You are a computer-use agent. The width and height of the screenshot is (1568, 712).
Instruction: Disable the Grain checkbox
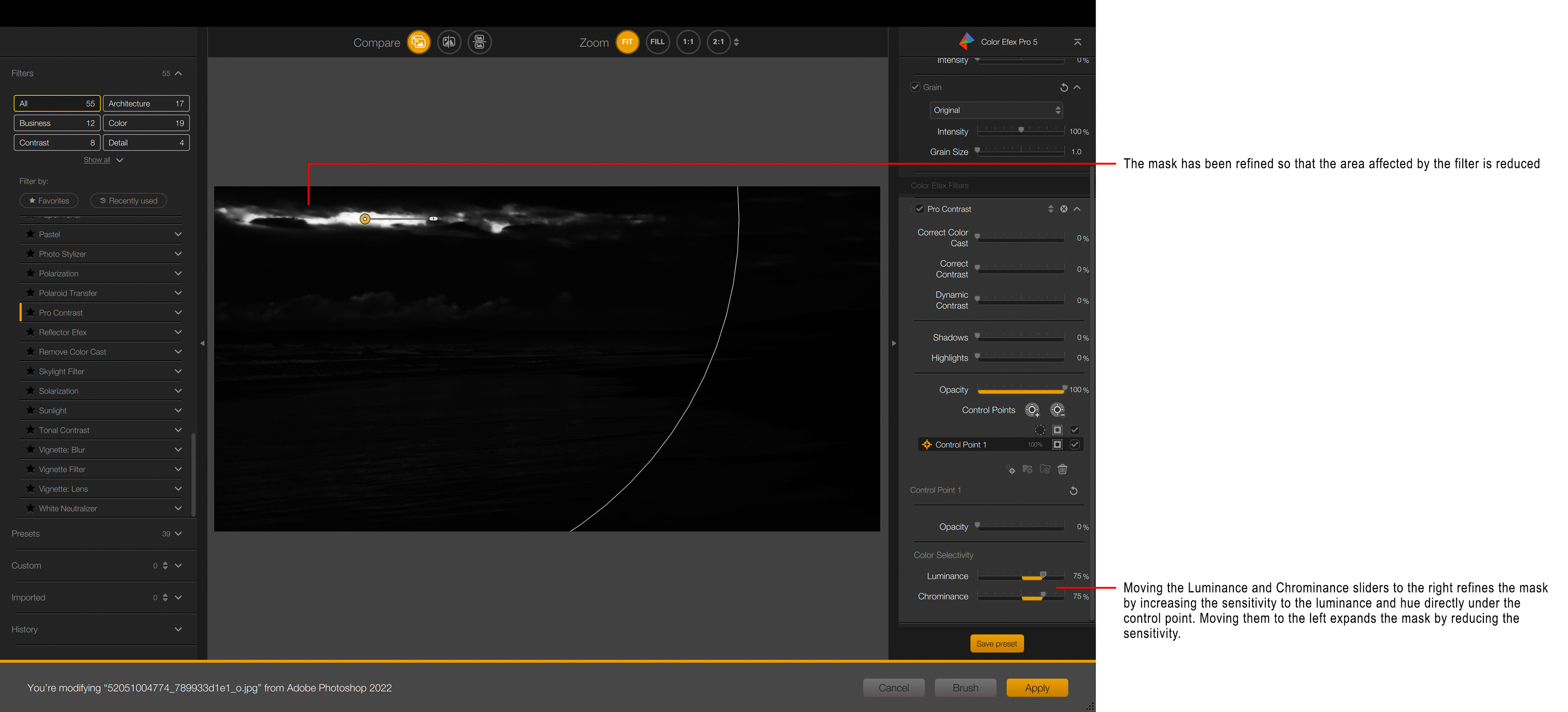tap(915, 87)
